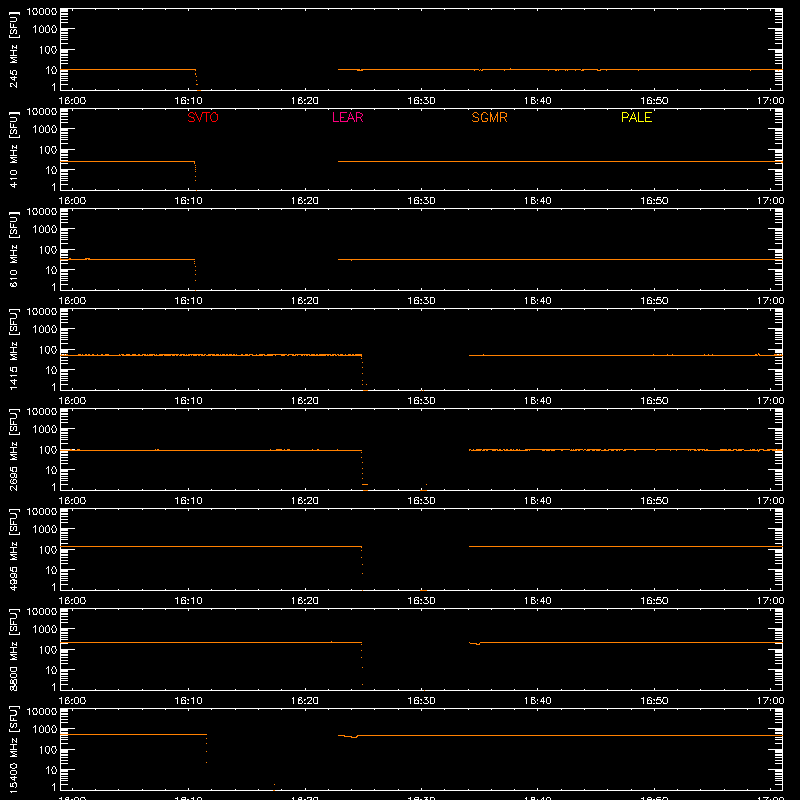Click the 16:10 tick under the 245 MHz panel
Image resolution: width=800 pixels, height=800 pixels.
pyautogui.click(x=188, y=101)
